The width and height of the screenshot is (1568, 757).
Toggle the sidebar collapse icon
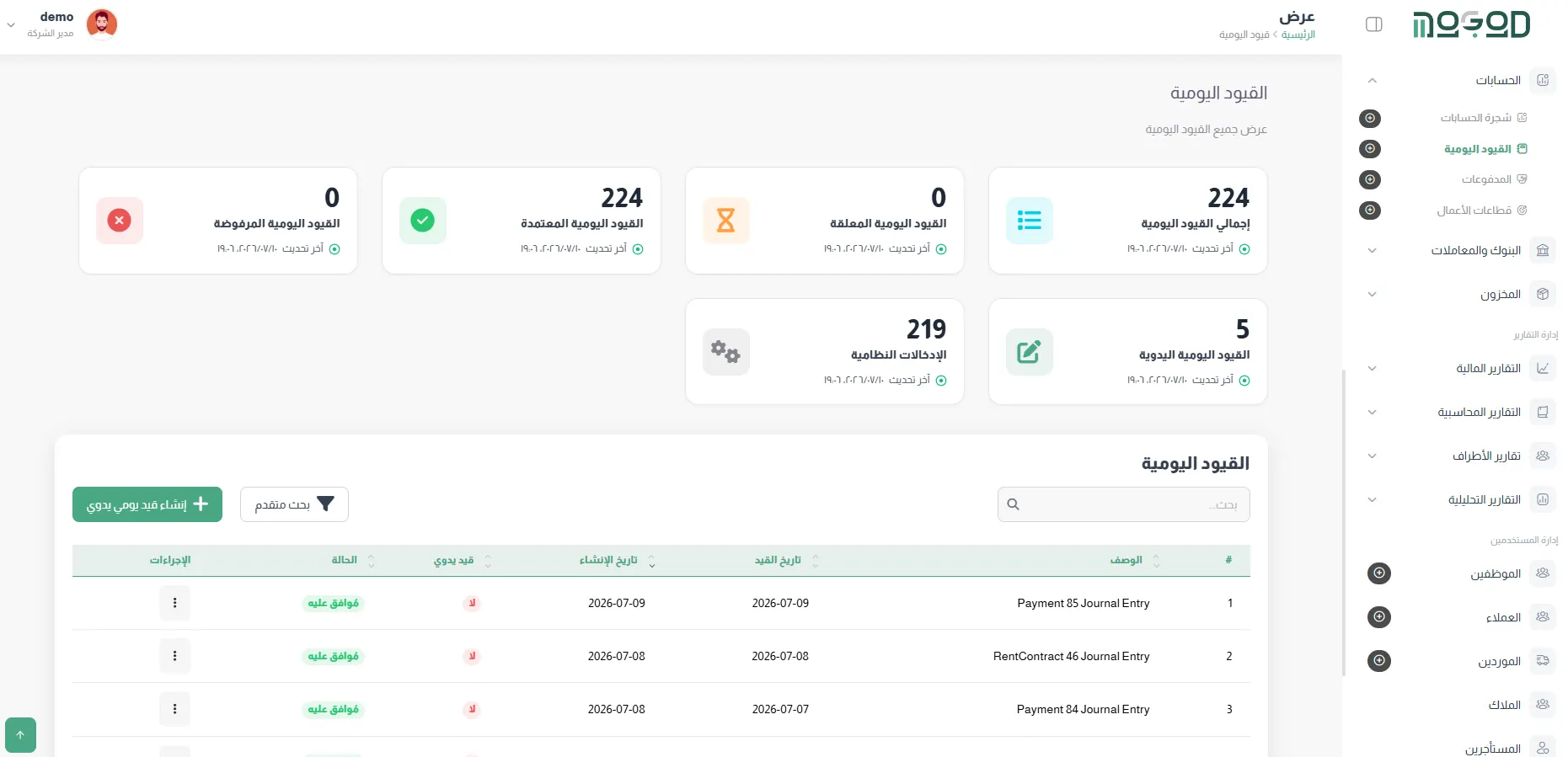pyautogui.click(x=1373, y=24)
